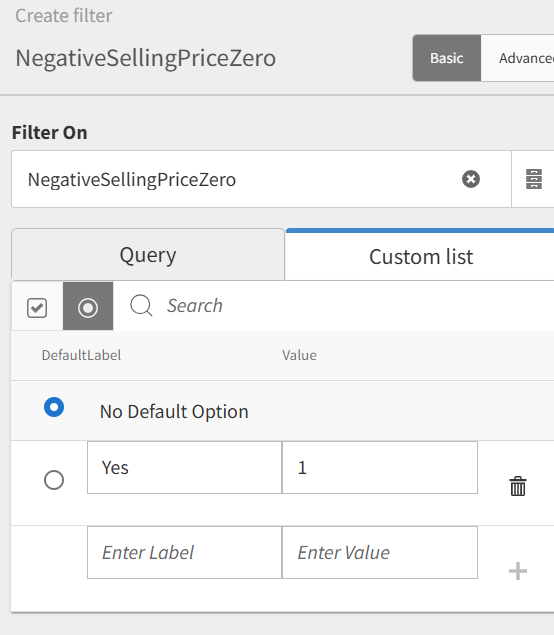Click the search magnifier icon

[141, 305]
